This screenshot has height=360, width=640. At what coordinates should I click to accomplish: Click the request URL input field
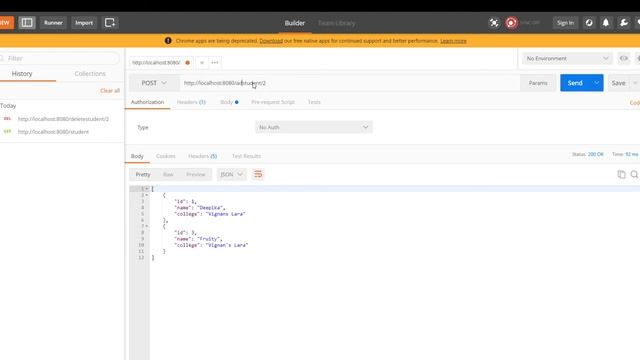[350, 83]
